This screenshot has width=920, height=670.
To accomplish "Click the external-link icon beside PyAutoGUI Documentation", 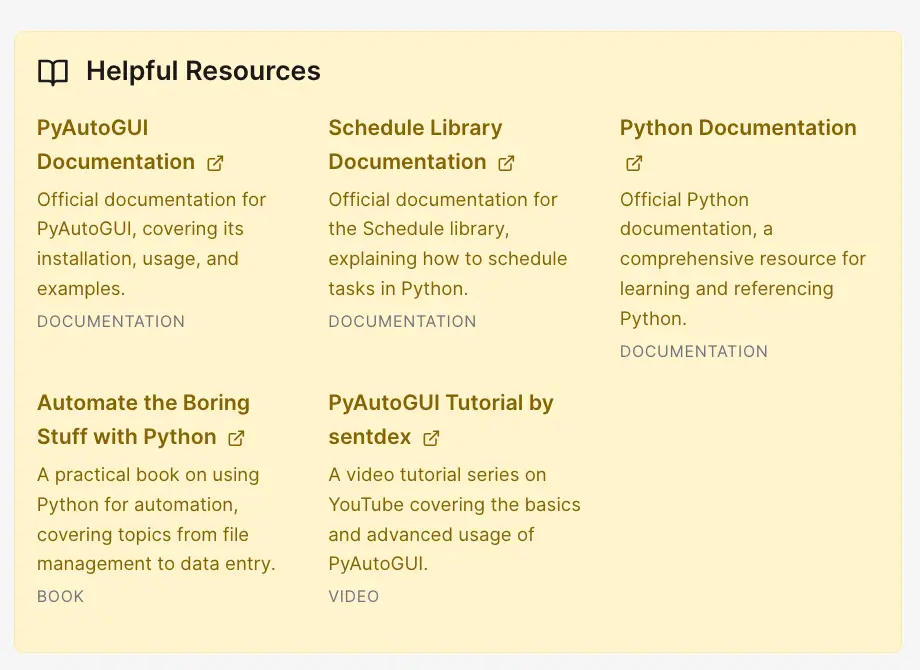I will coord(215,163).
